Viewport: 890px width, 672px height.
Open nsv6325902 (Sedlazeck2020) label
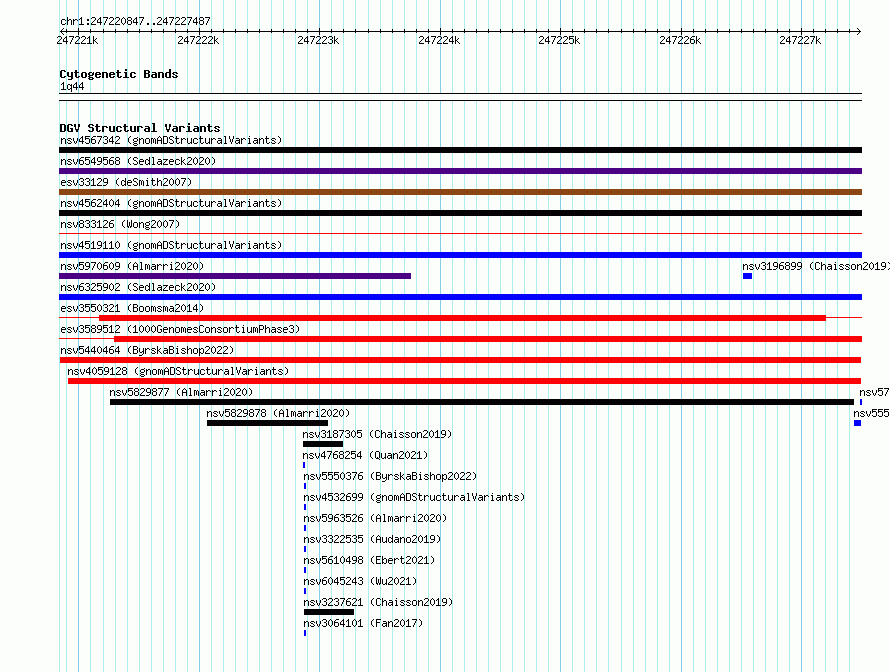point(138,287)
